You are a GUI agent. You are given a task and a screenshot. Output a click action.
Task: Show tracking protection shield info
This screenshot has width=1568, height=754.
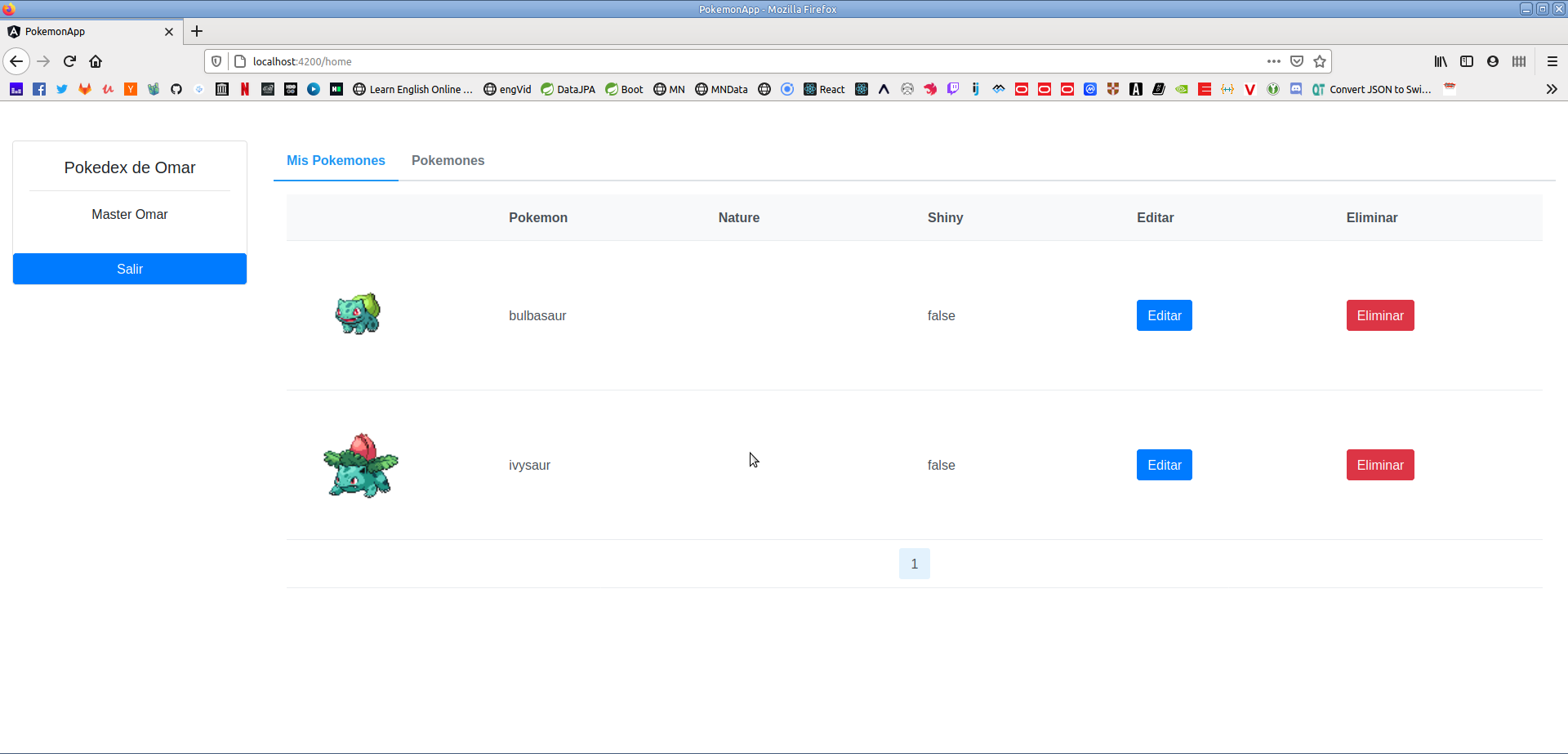[216, 61]
